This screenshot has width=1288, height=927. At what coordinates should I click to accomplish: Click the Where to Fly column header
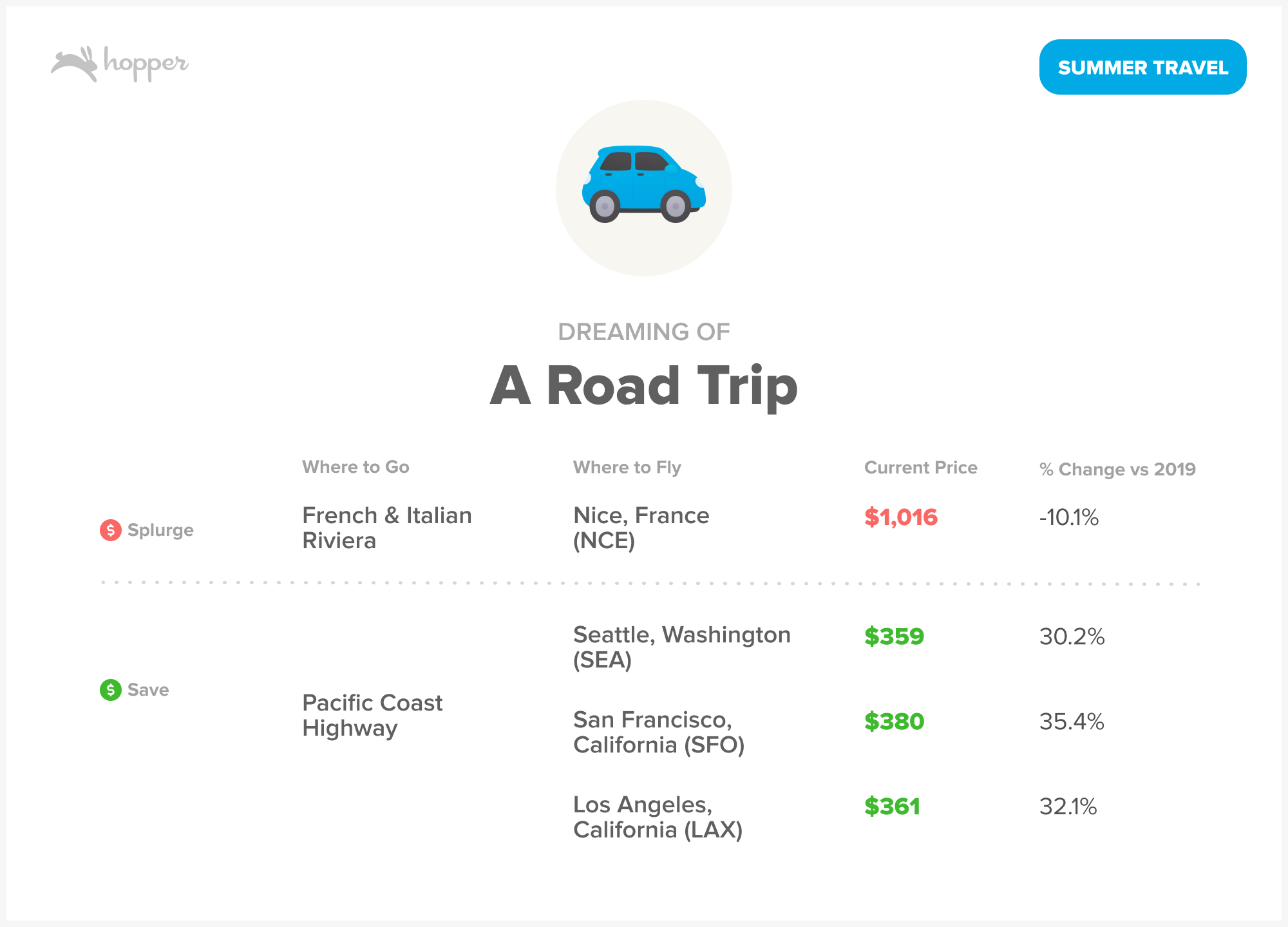click(x=627, y=467)
